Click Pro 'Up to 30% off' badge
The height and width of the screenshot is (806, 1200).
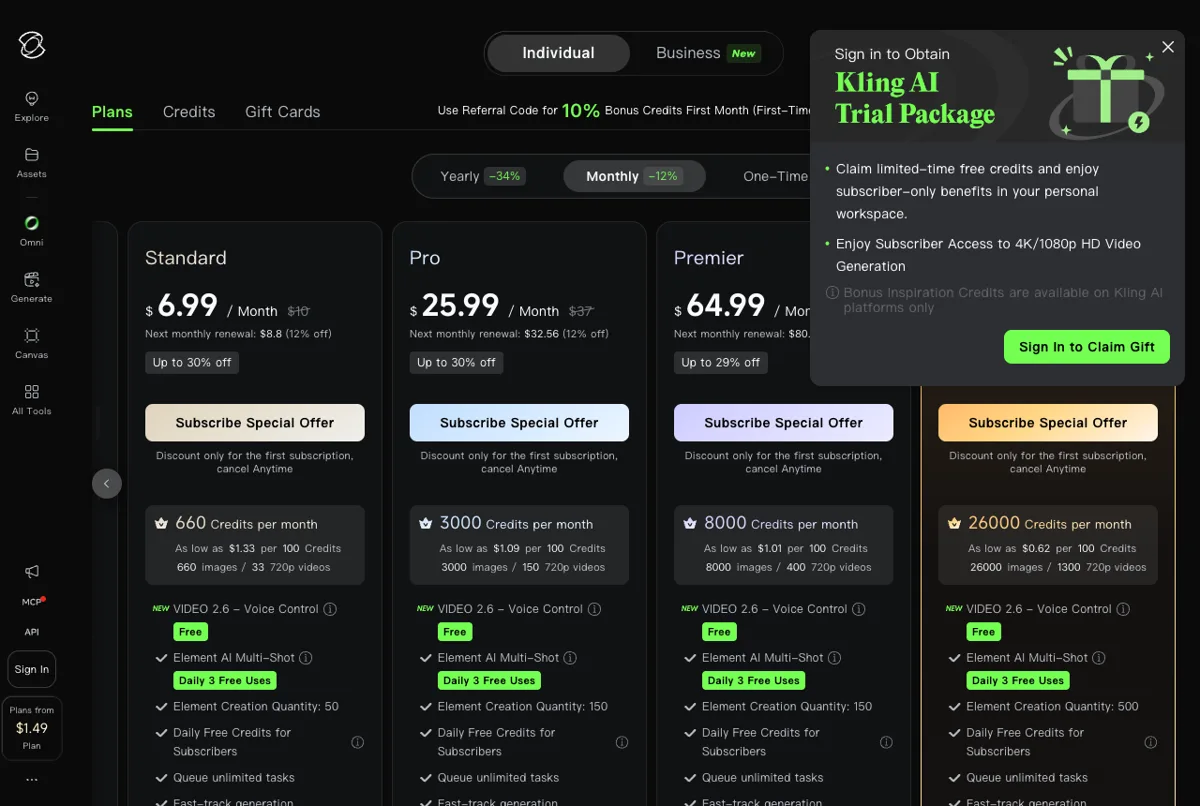pos(456,363)
